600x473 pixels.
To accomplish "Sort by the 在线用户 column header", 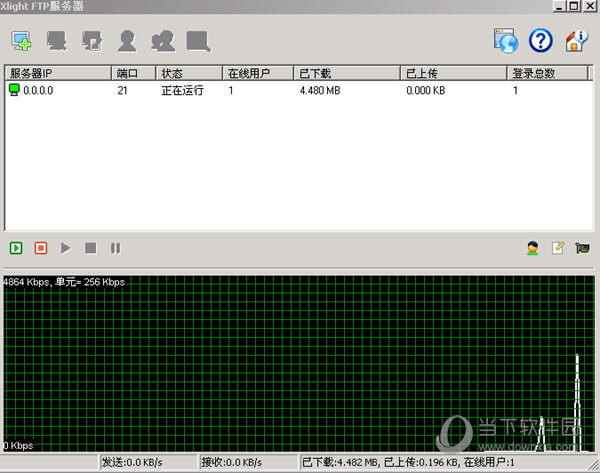I will click(x=258, y=73).
